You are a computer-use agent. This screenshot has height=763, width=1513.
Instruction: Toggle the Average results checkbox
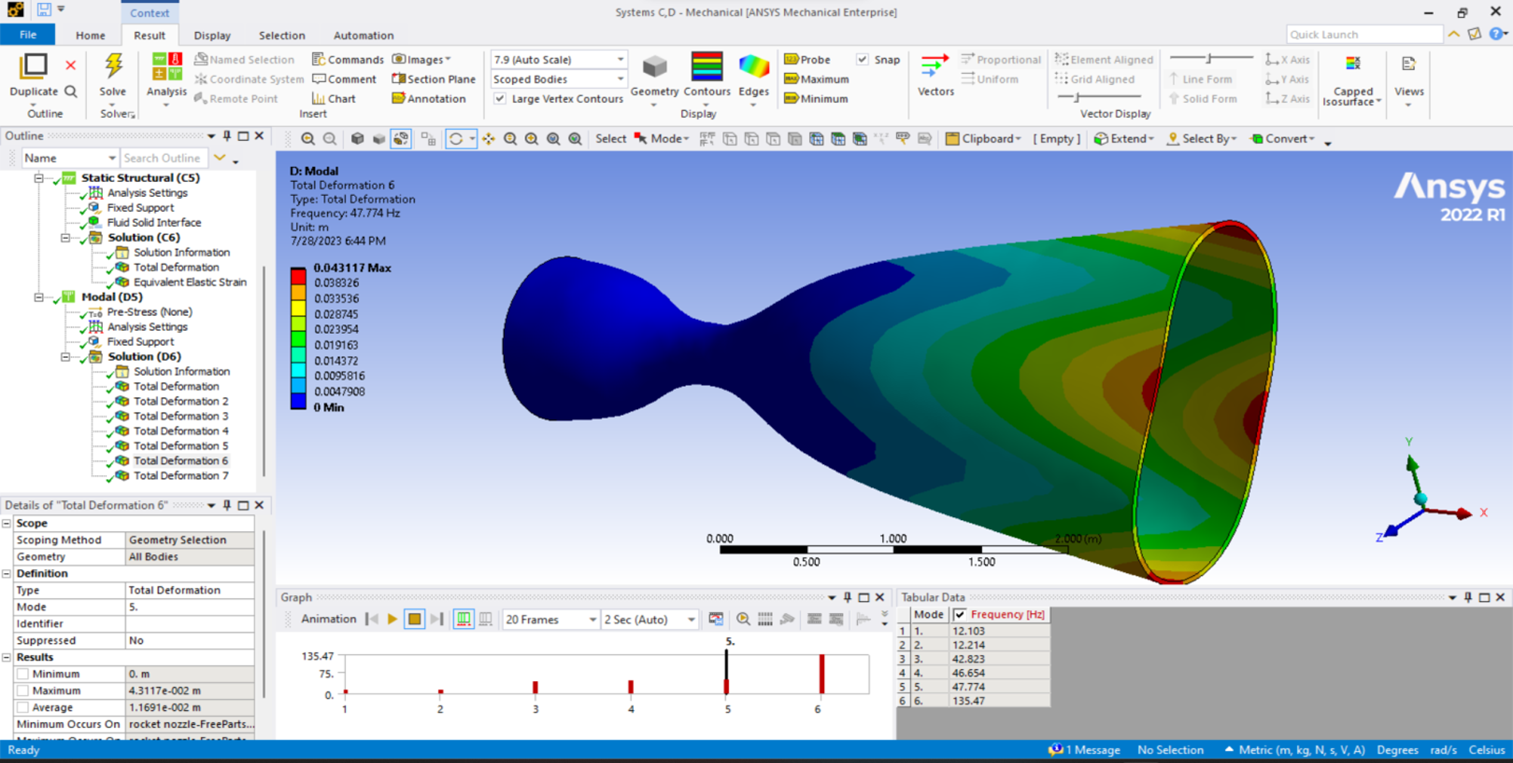22,707
